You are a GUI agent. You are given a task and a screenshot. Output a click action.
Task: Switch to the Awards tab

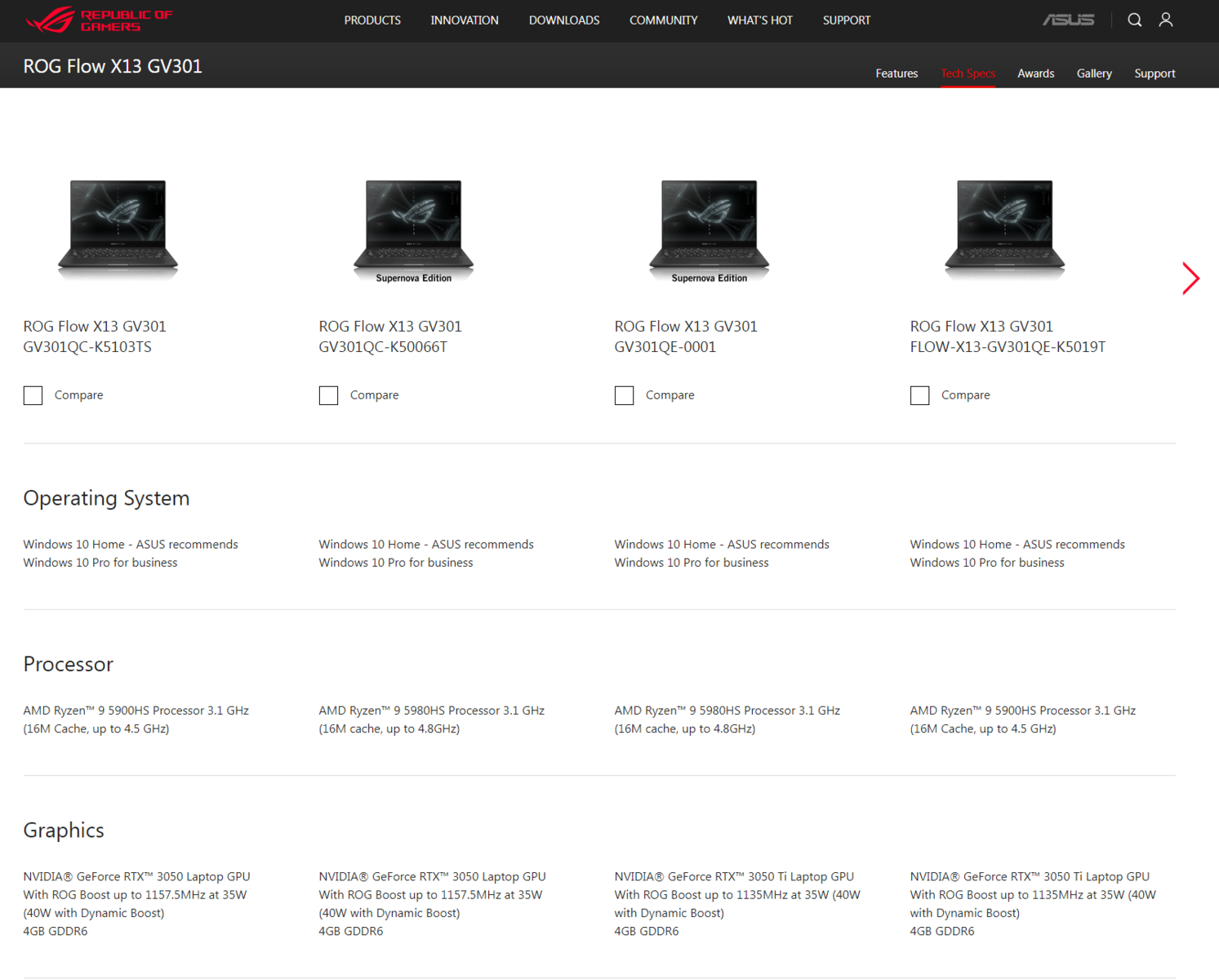1035,73
